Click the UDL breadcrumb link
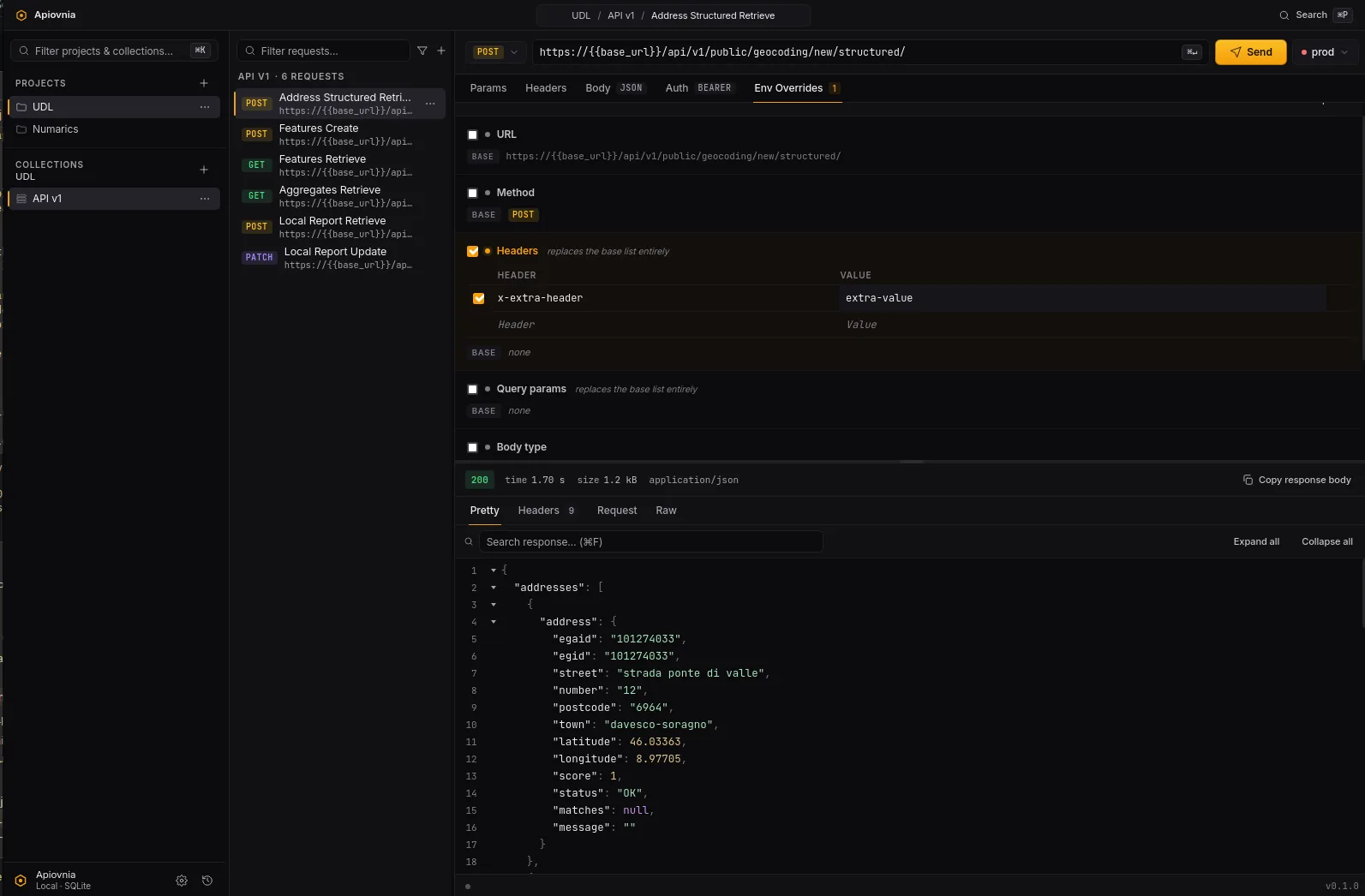Viewport: 1365px width, 896px height. point(581,15)
